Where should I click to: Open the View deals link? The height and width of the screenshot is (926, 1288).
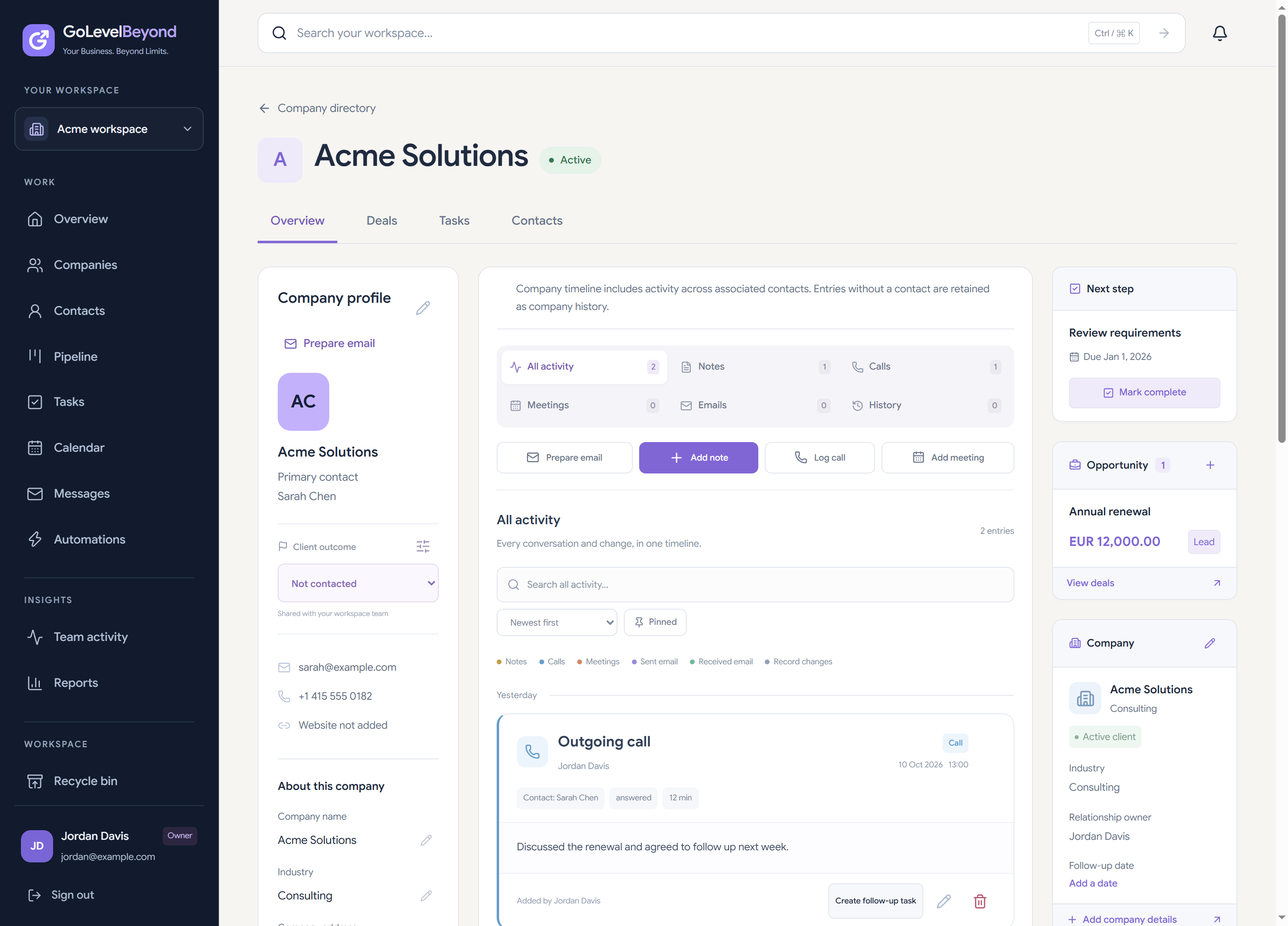(1144, 583)
